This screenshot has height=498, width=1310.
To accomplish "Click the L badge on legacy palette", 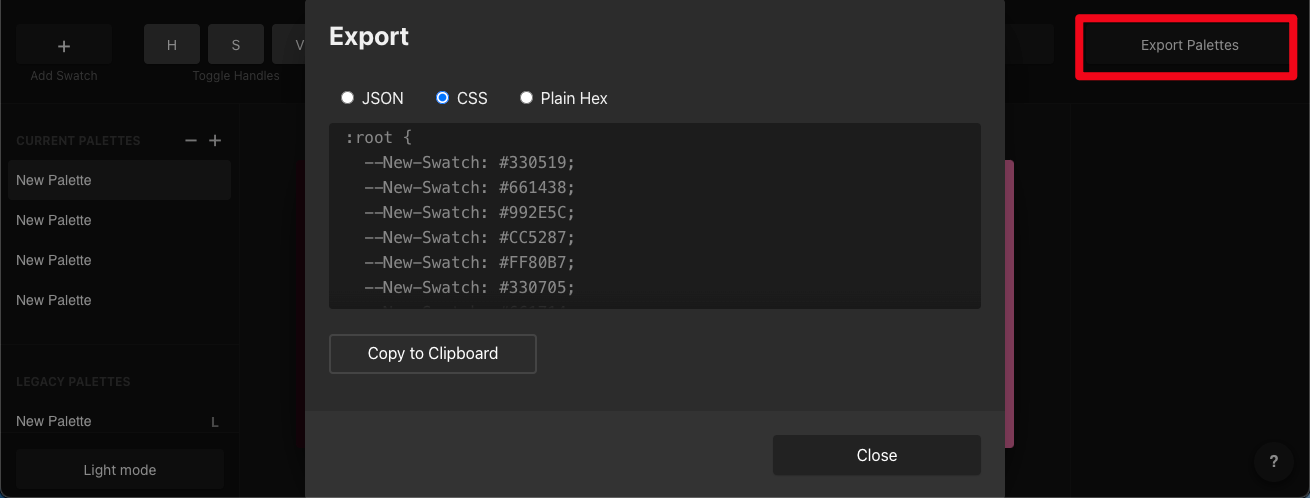I will click(214, 422).
